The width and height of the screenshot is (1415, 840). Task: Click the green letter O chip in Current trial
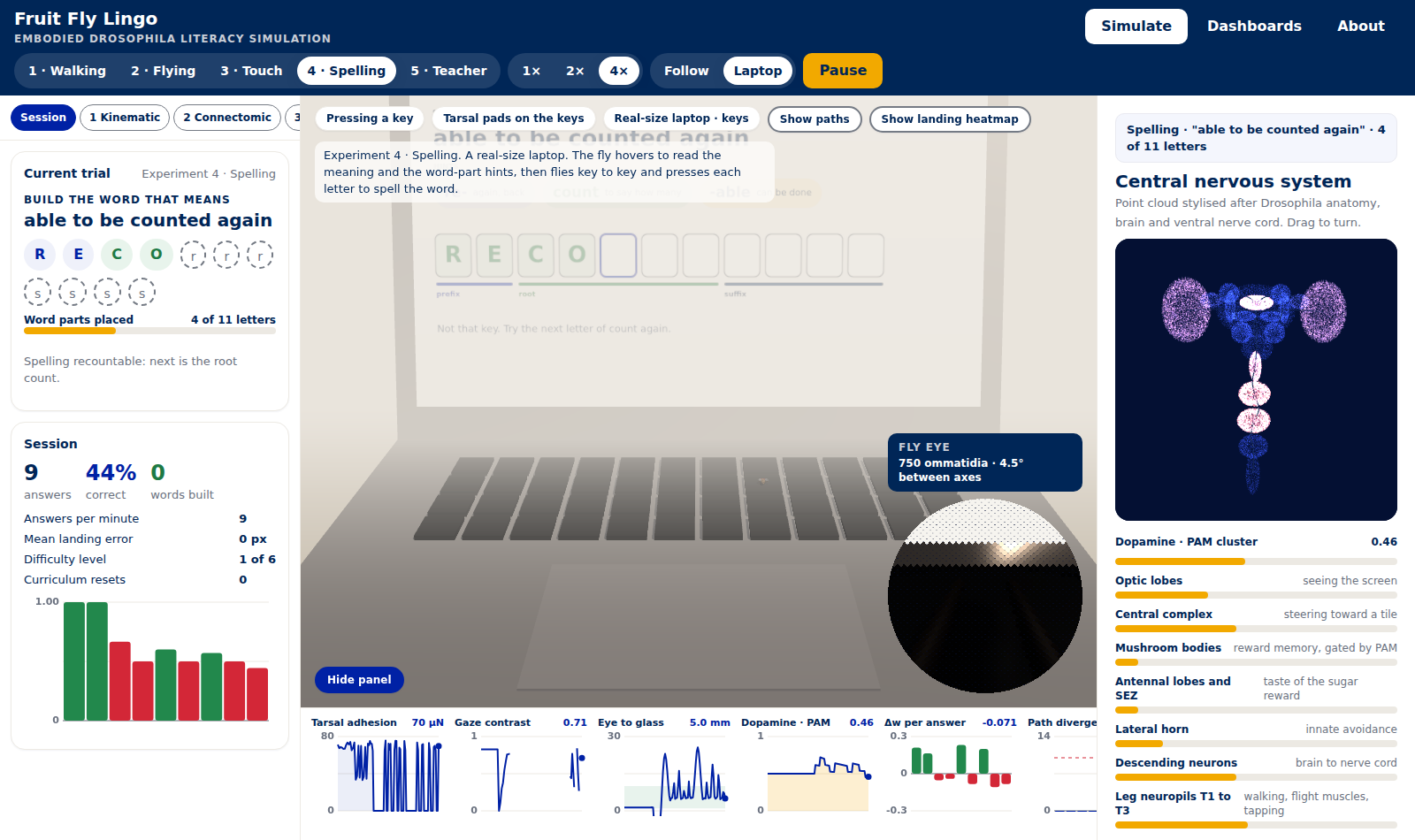157,255
